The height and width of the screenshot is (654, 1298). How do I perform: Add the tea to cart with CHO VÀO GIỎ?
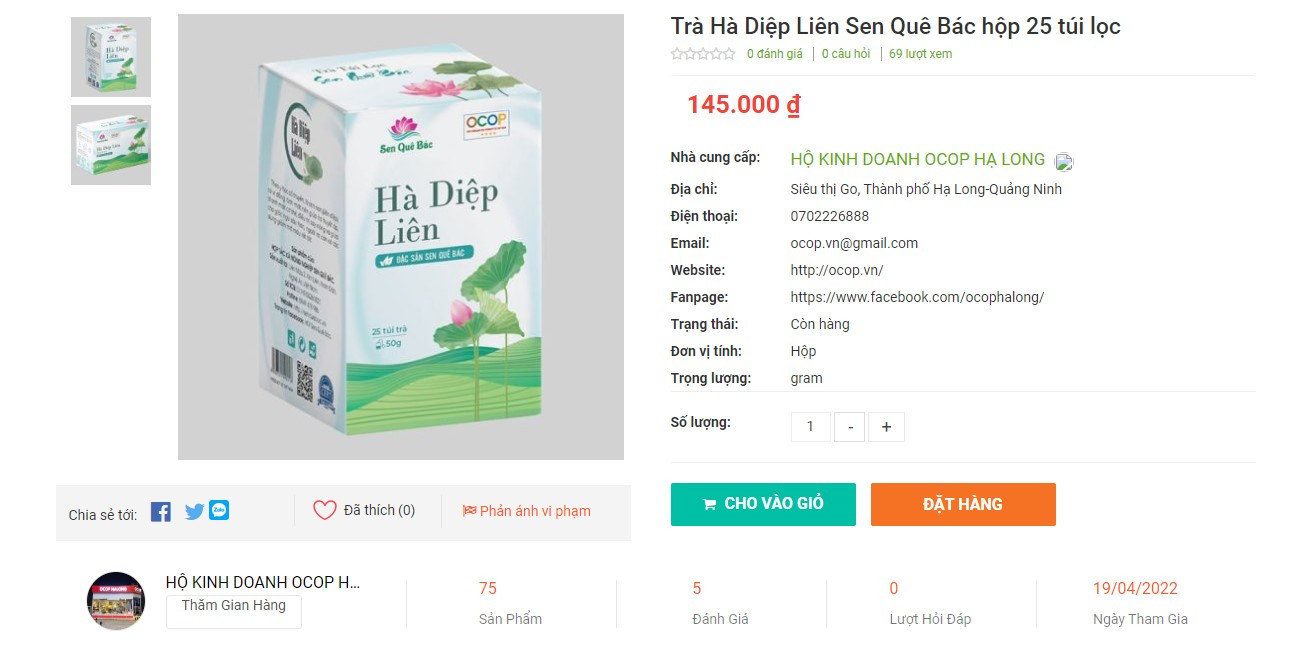763,504
